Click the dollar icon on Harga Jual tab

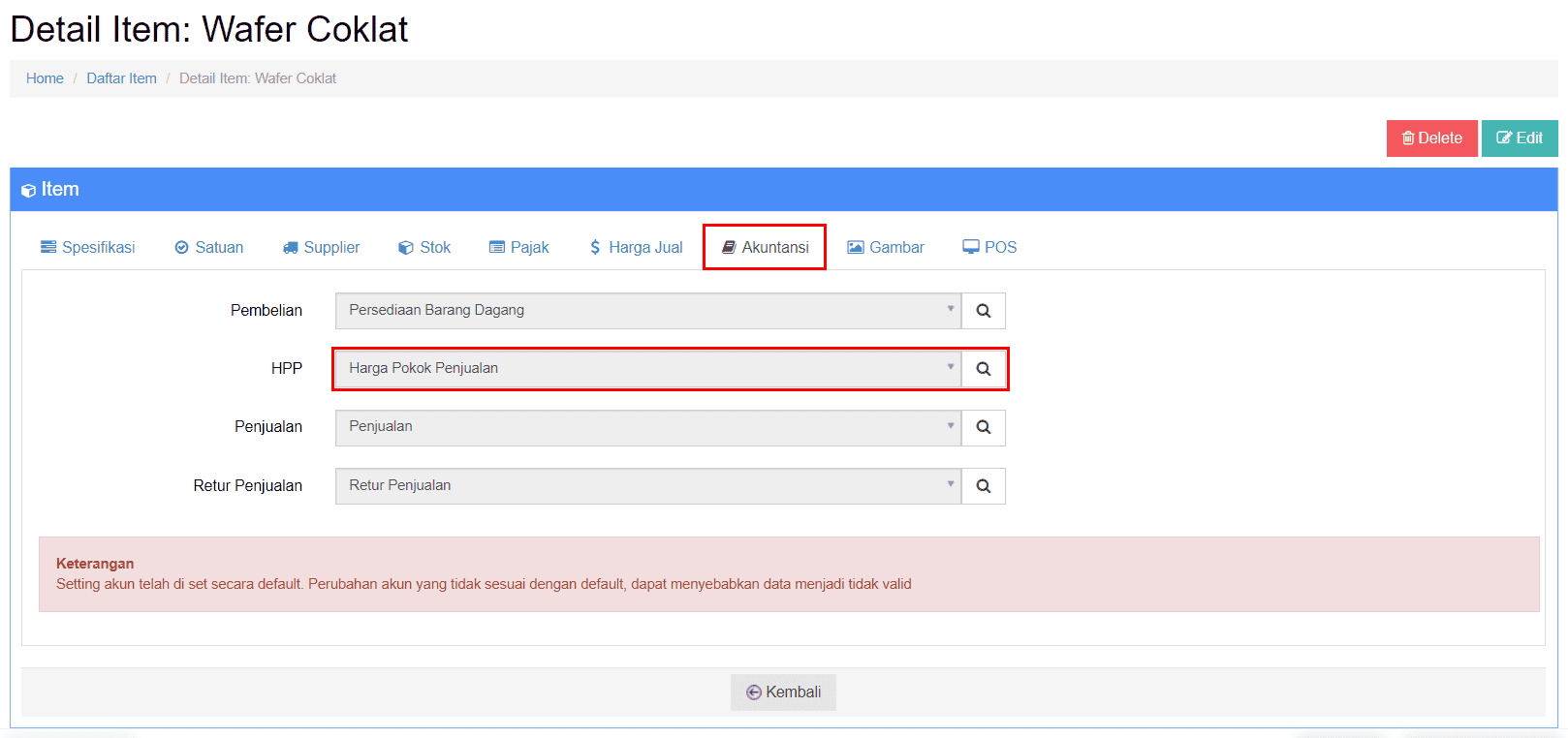point(595,248)
